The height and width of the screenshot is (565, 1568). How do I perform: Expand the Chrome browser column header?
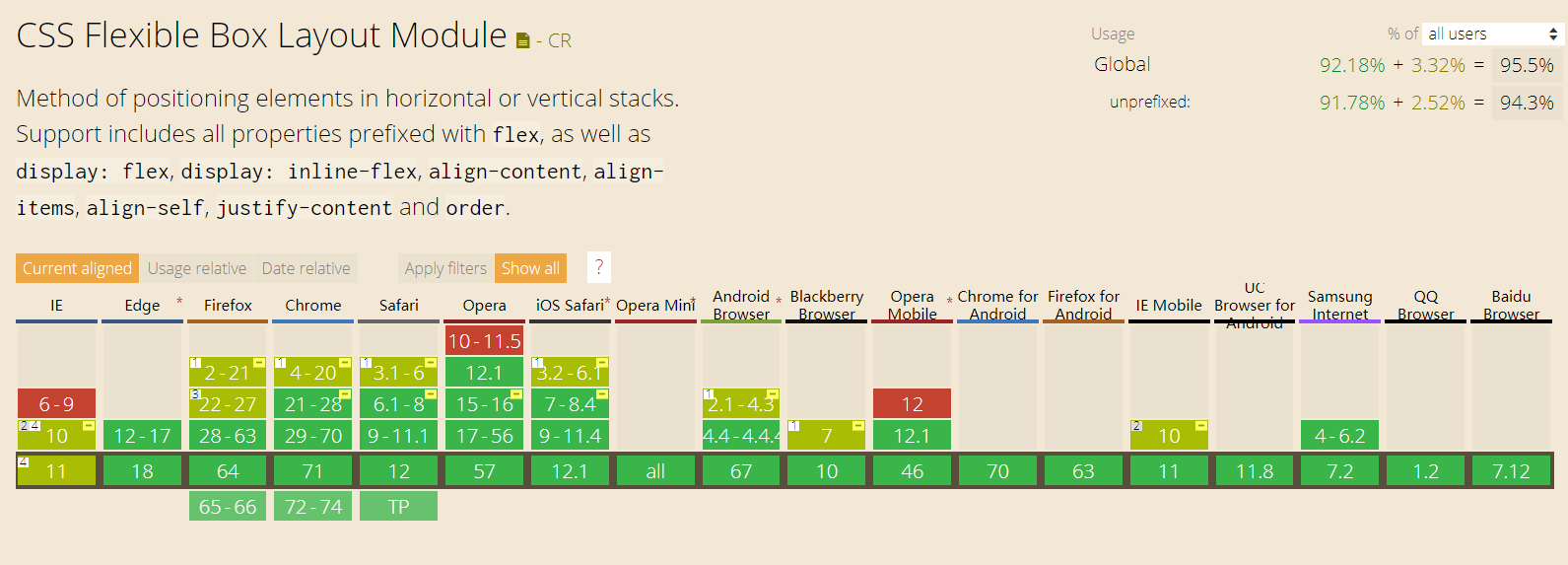coord(313,306)
